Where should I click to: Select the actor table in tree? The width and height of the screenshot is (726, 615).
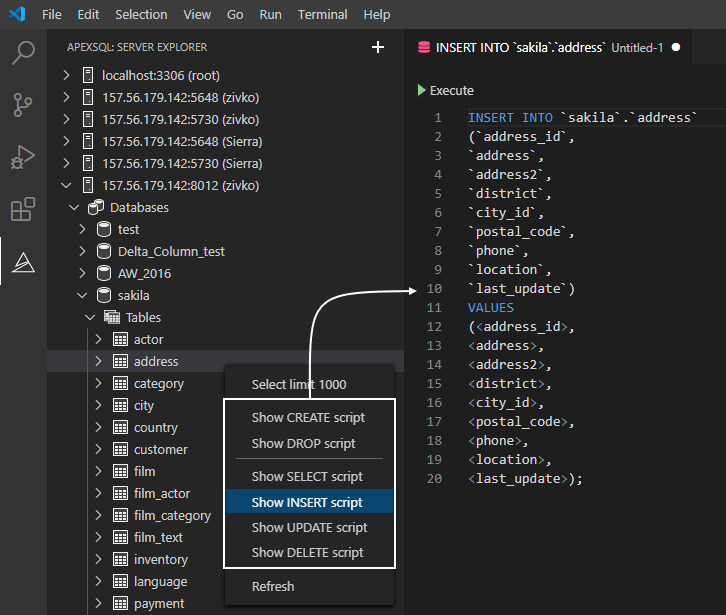point(148,340)
